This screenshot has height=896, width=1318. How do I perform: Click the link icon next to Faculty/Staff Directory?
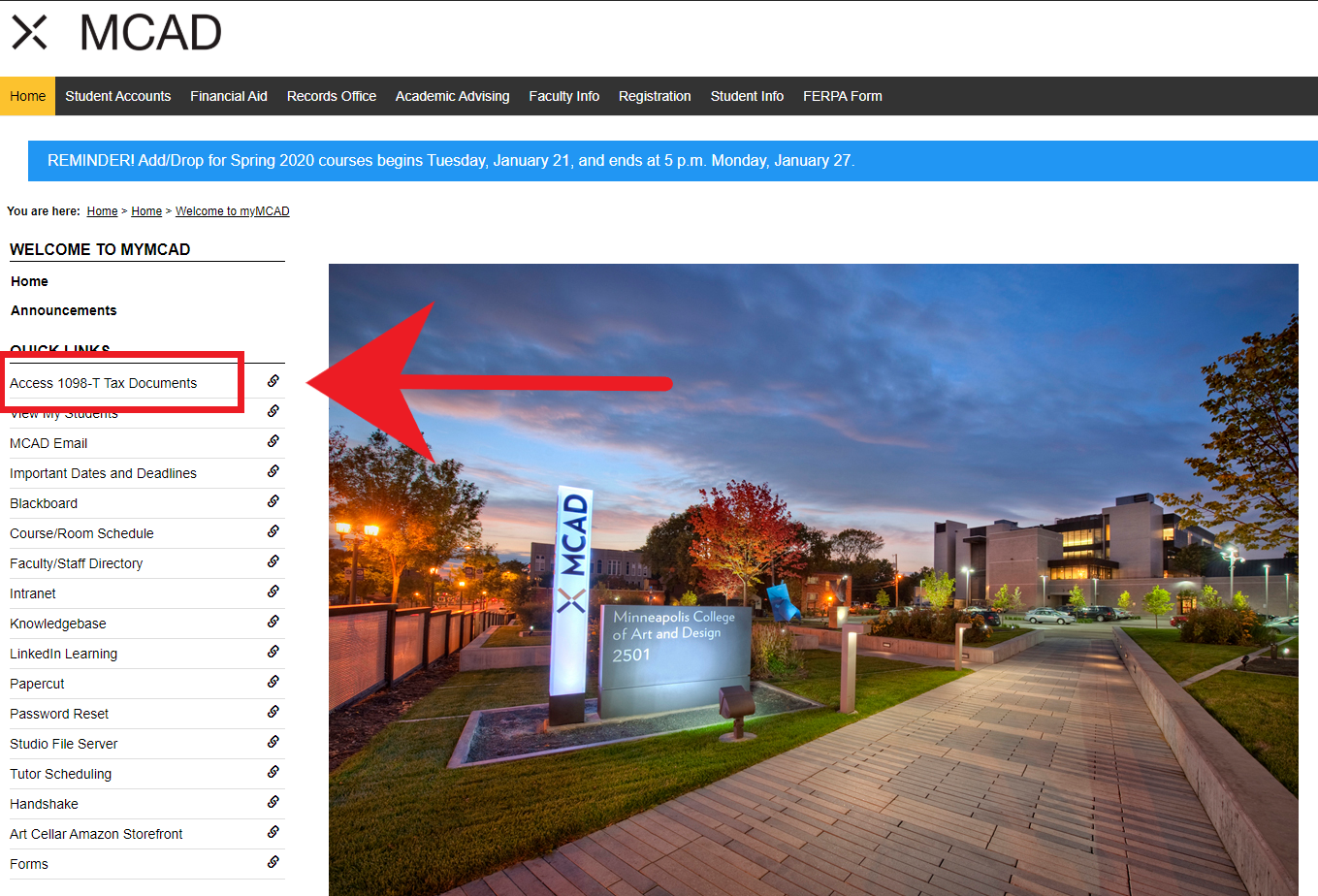coord(273,561)
